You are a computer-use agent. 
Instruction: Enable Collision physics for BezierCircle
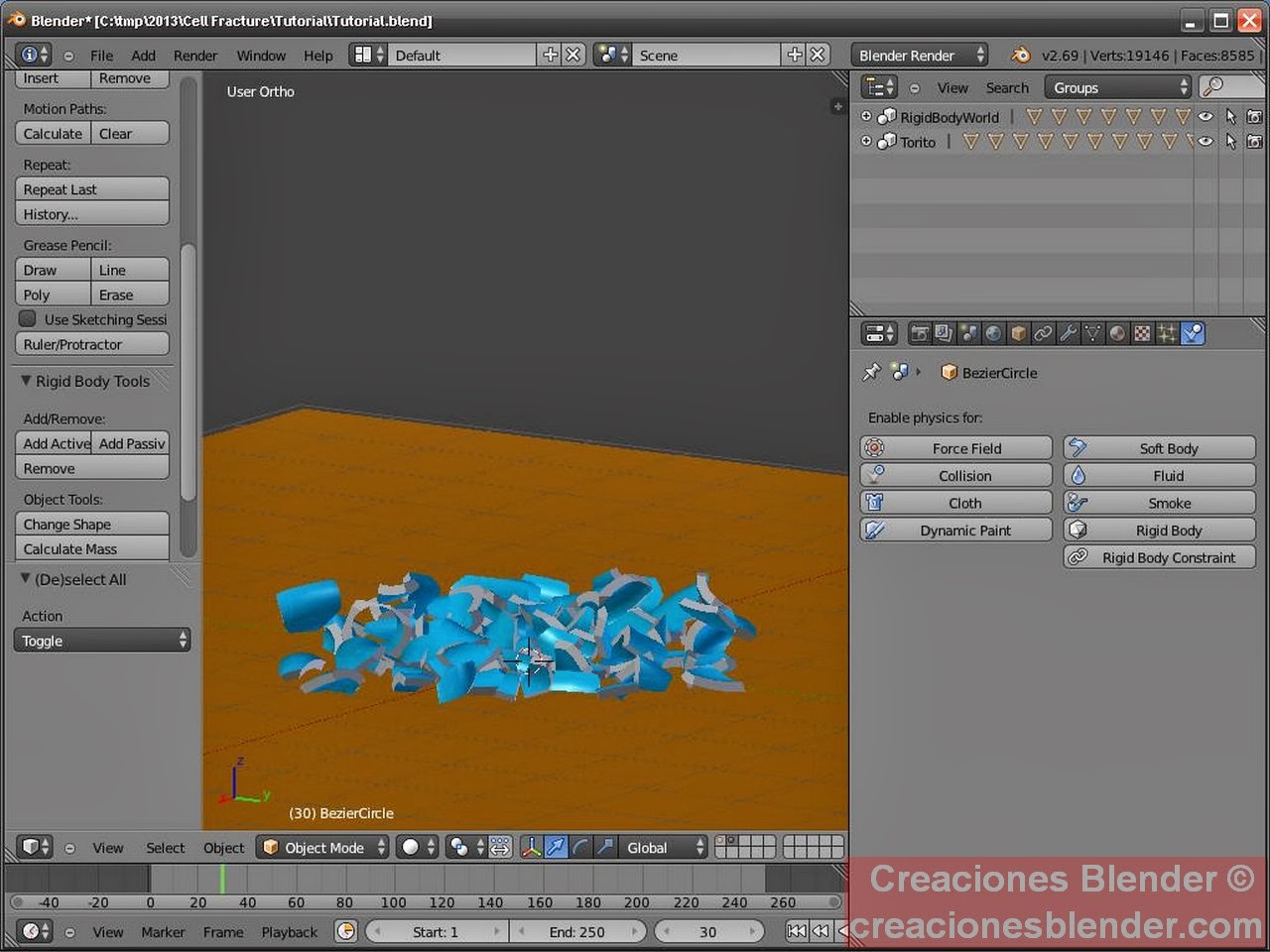954,475
